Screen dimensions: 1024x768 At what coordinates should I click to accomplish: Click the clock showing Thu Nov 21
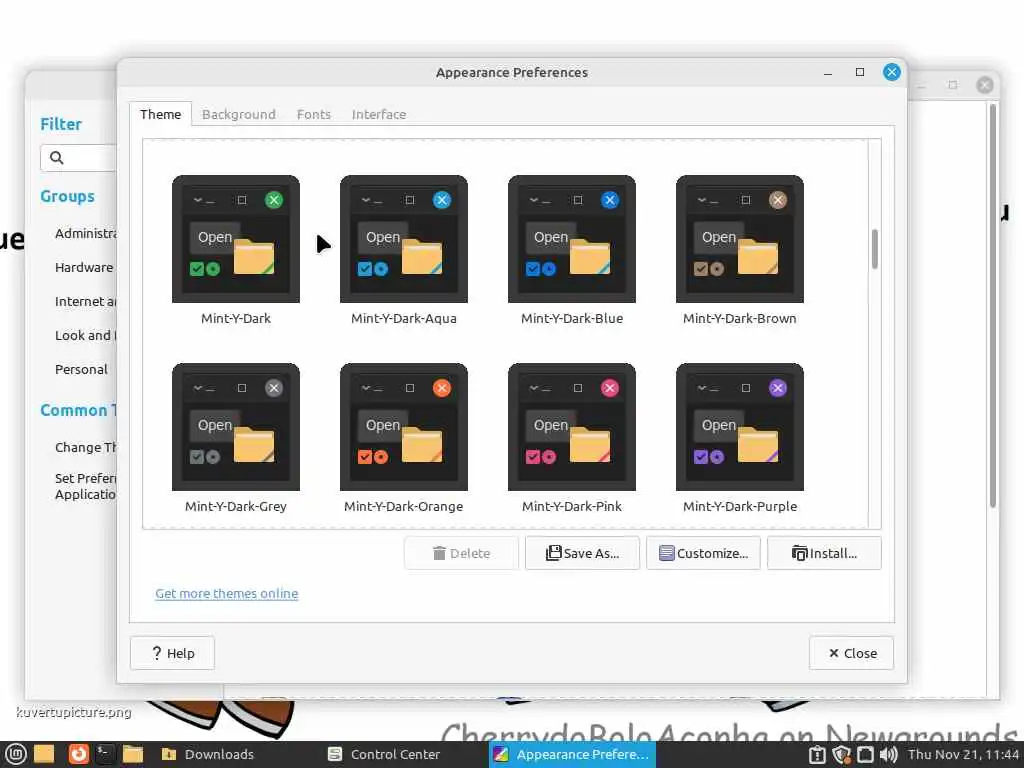(x=963, y=754)
